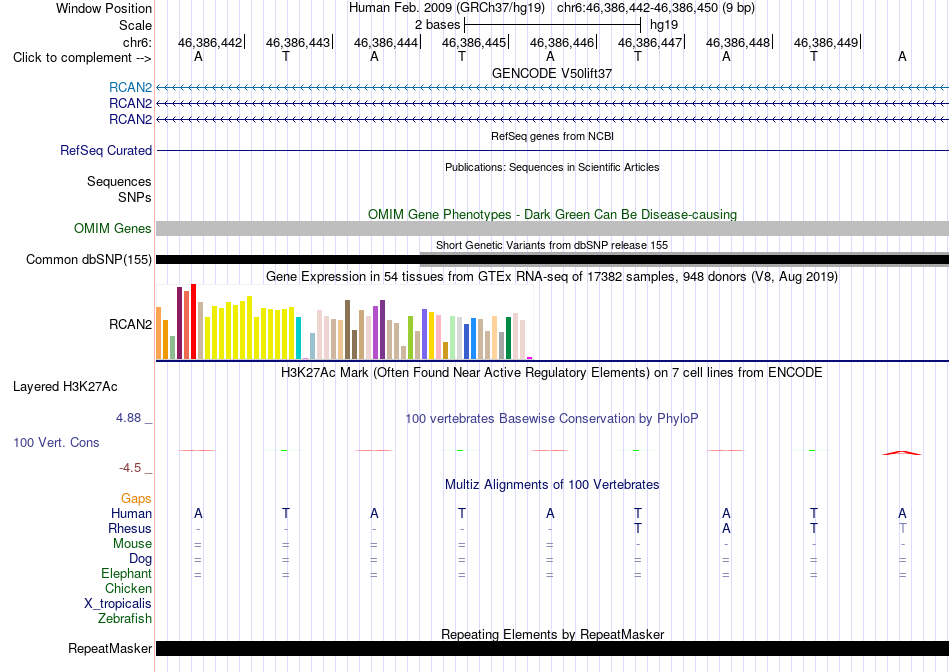Click the chr6:46,386,442-46,386,450 position text
The width and height of the screenshot is (950, 672).
click(x=656, y=8)
